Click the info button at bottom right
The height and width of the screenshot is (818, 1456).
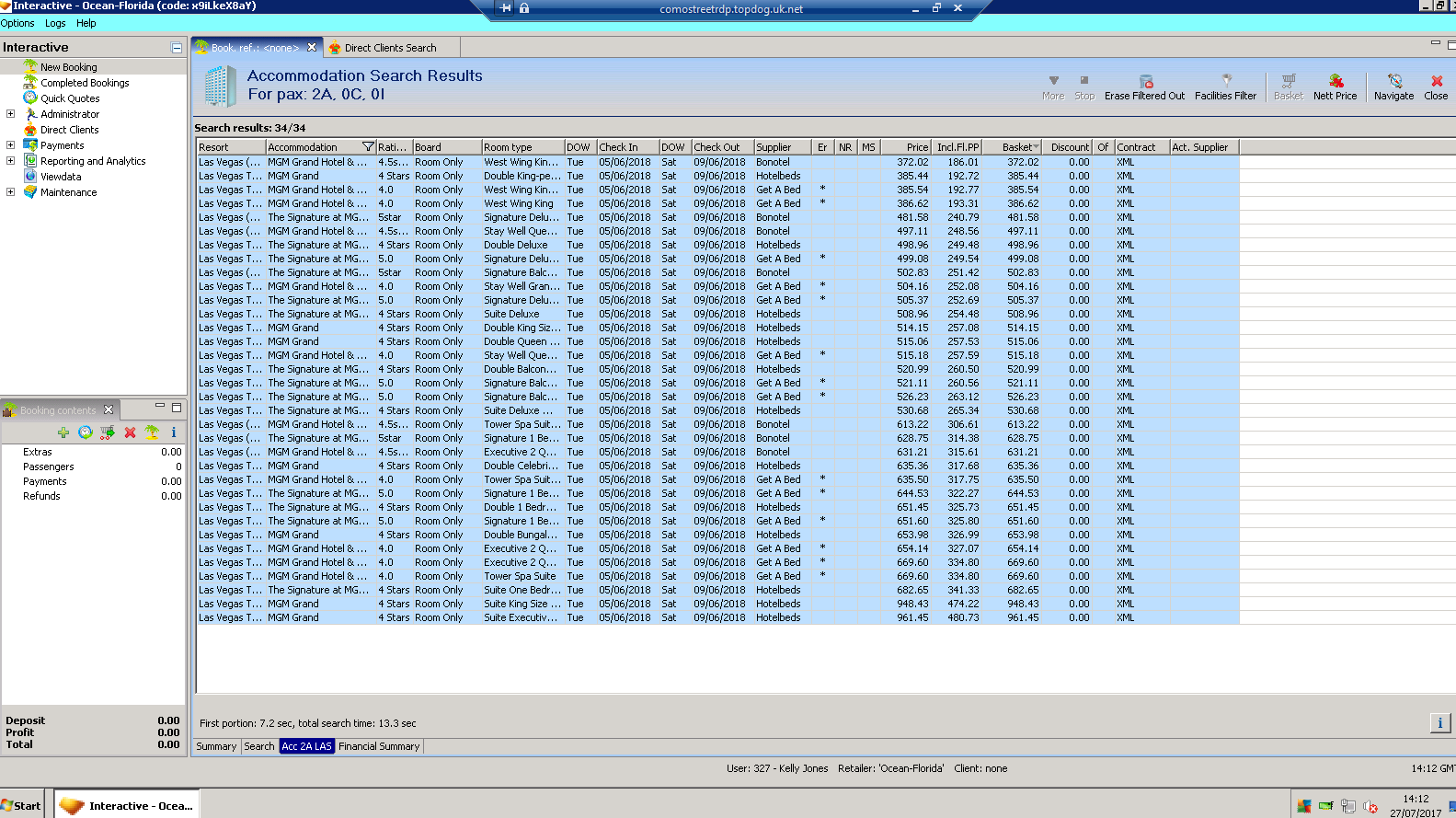[x=1440, y=723]
